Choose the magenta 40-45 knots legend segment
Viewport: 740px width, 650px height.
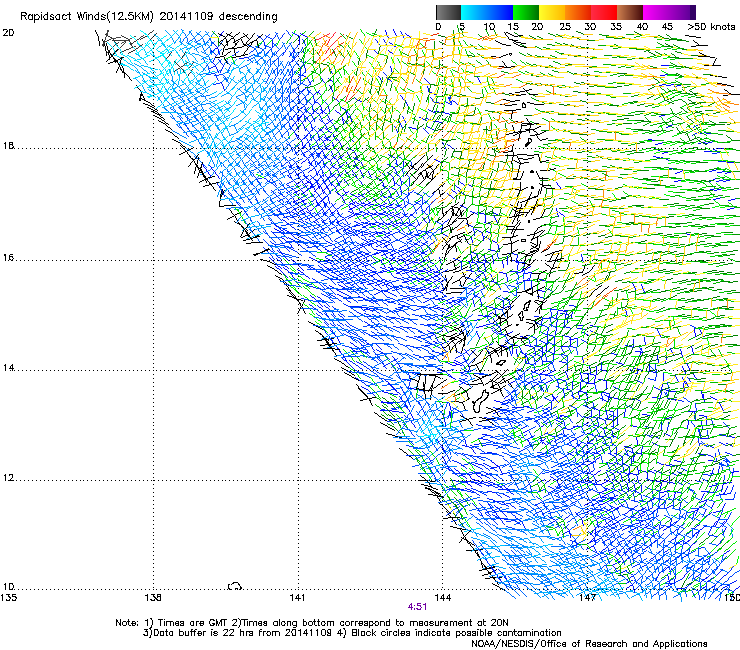coord(656,12)
